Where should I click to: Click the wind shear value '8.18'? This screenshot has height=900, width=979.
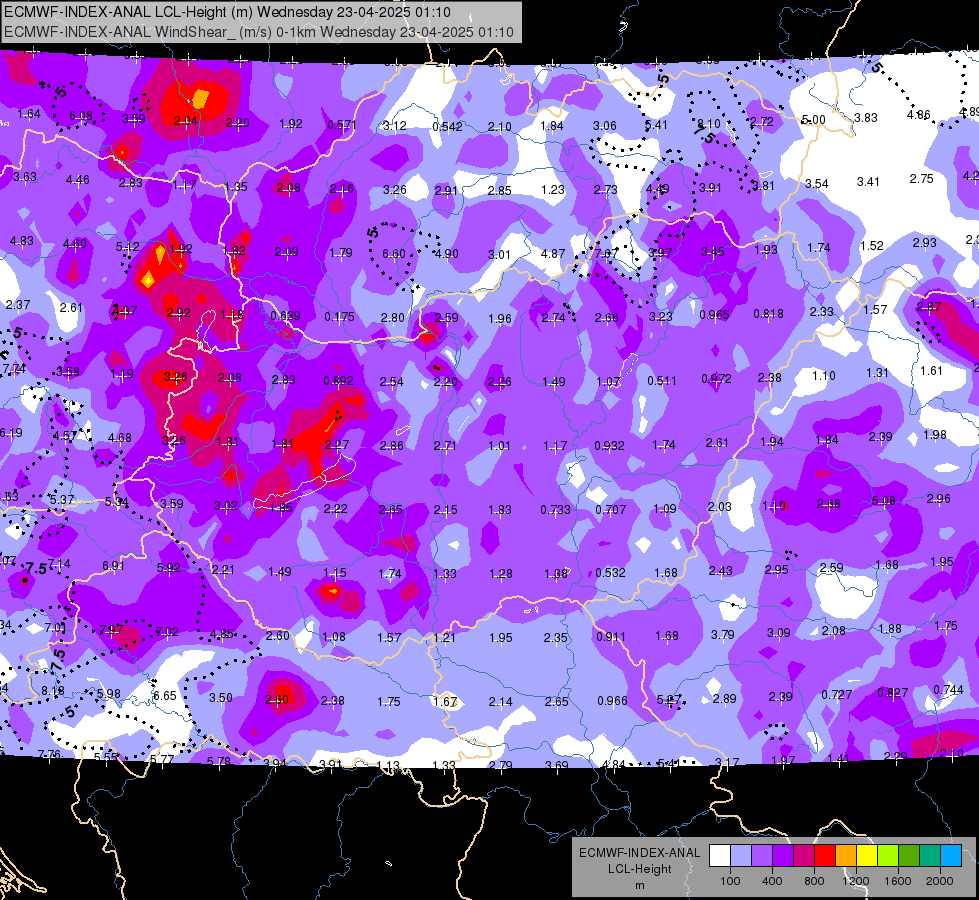(x=53, y=691)
